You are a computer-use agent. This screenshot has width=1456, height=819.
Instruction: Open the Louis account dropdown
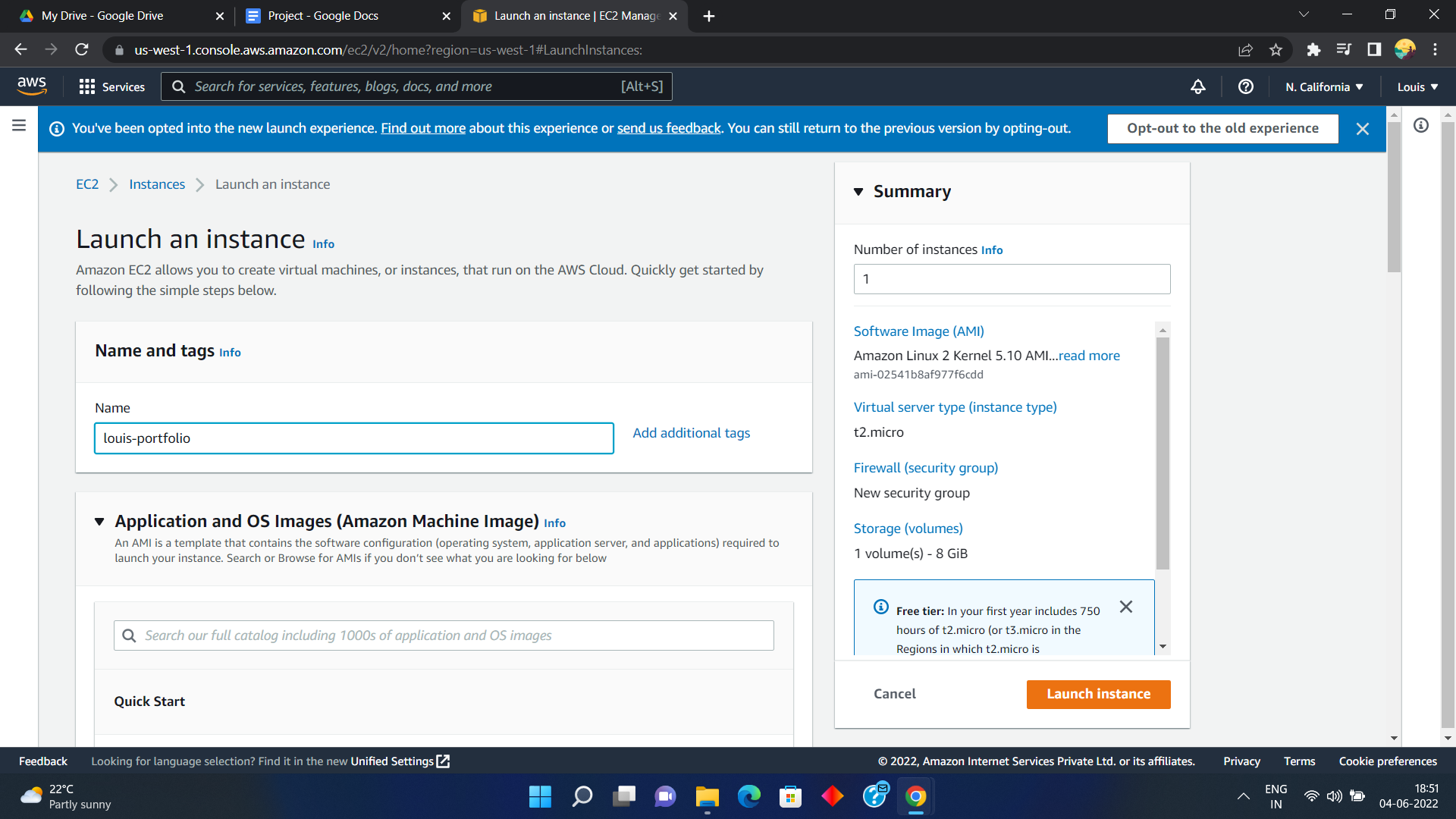[1417, 86]
